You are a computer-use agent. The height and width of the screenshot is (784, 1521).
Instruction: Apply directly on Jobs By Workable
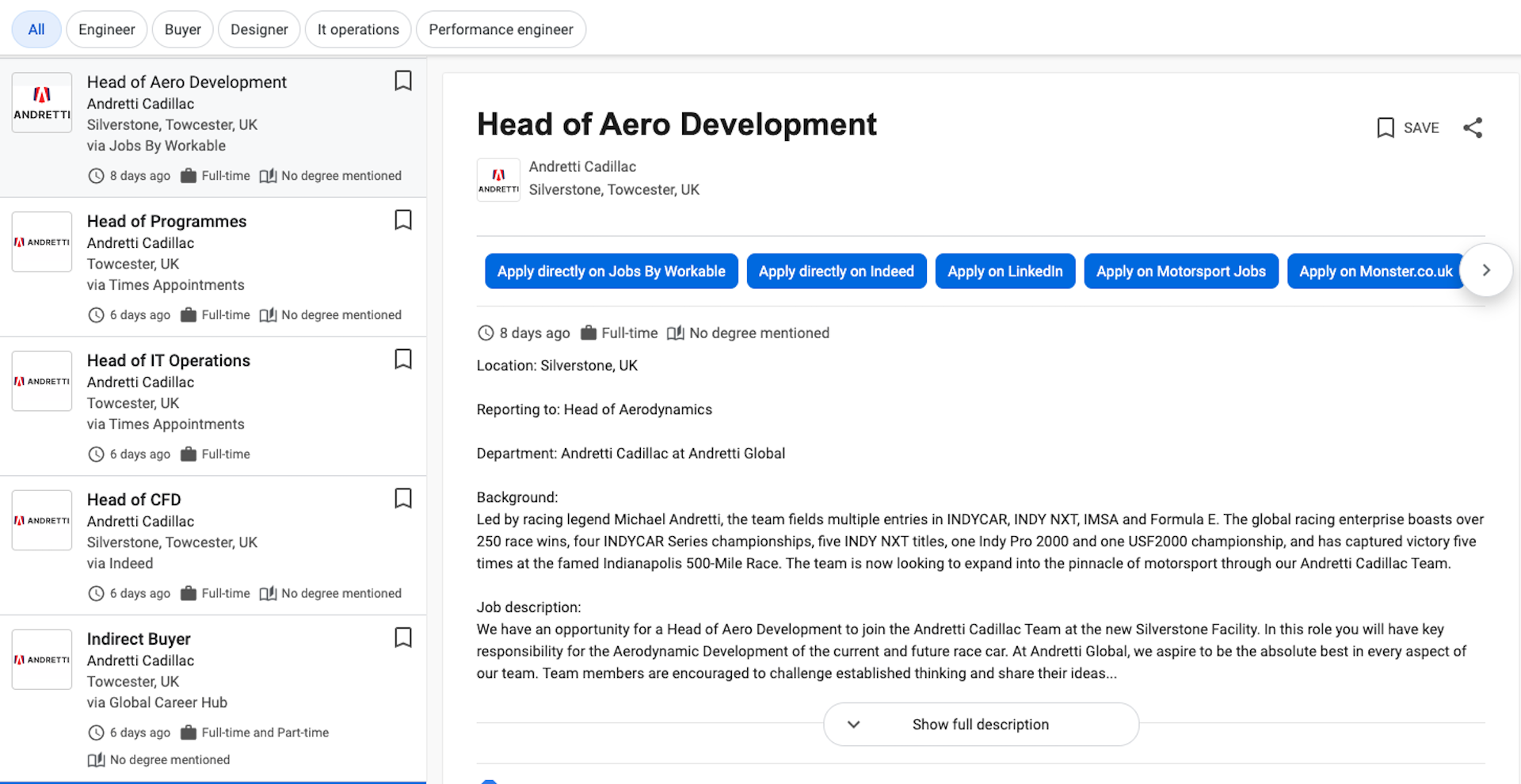(611, 272)
